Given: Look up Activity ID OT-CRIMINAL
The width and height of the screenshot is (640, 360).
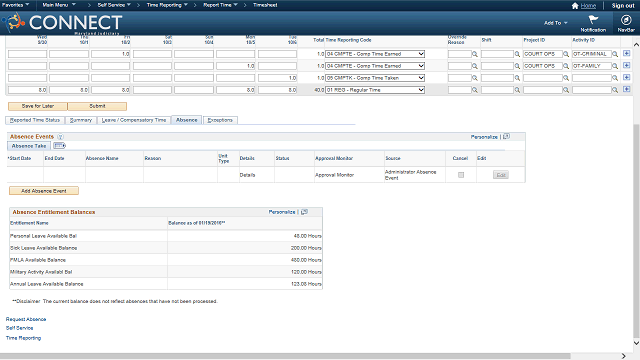Looking at the screenshot, I should pos(615,54).
